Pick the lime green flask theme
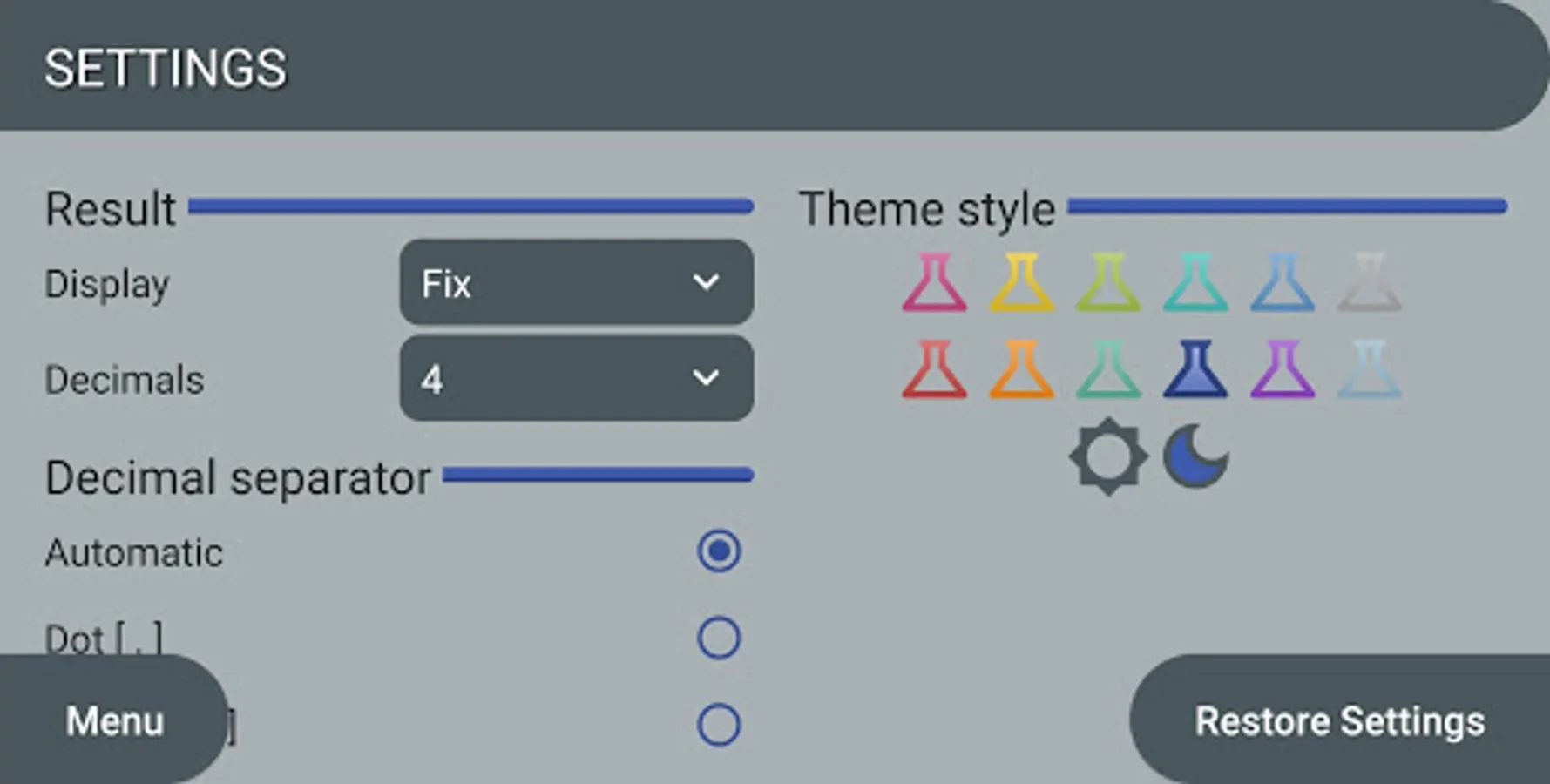The height and width of the screenshot is (784, 1550). (1108, 283)
